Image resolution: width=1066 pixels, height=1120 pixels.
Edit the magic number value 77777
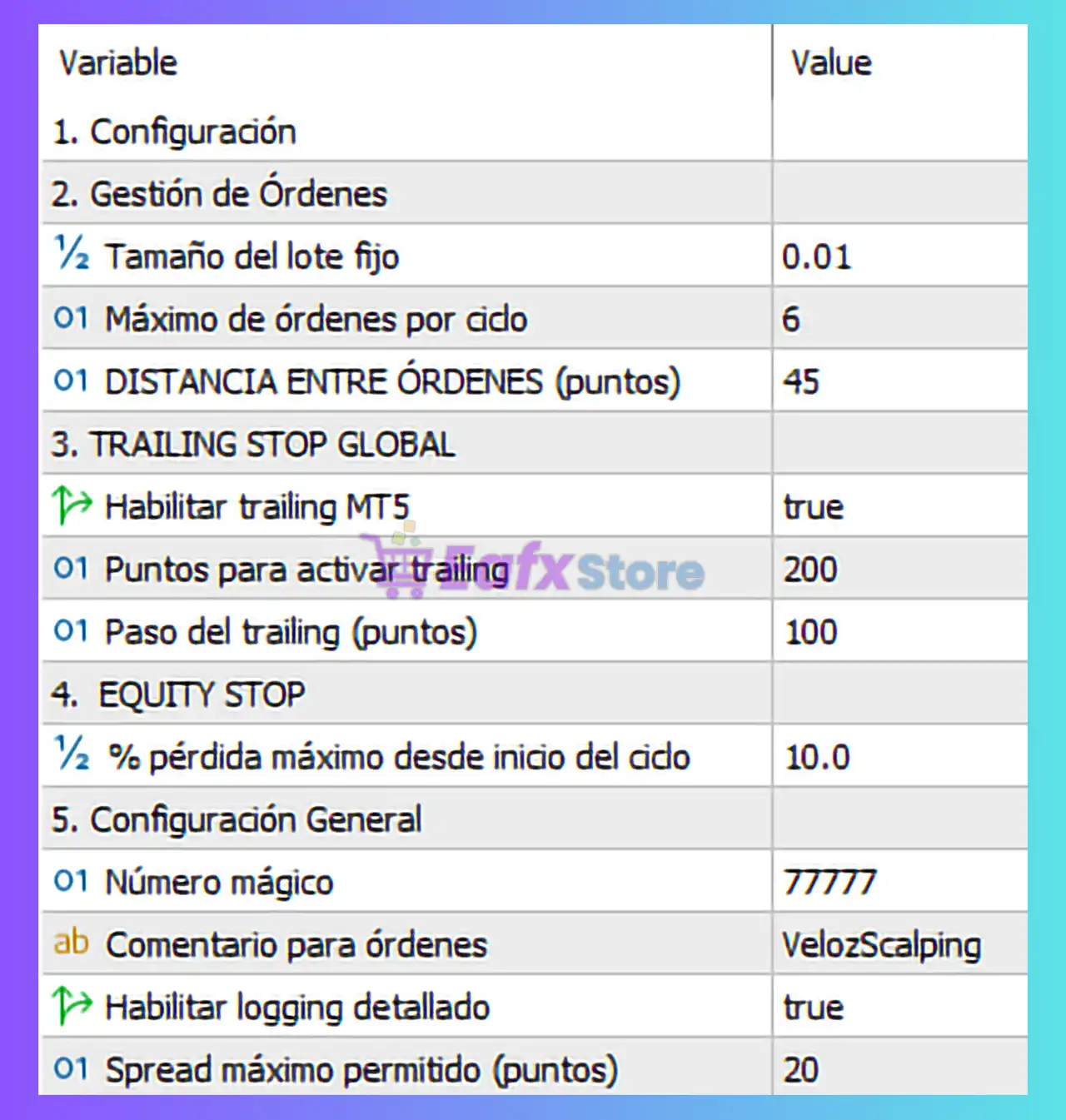click(829, 882)
